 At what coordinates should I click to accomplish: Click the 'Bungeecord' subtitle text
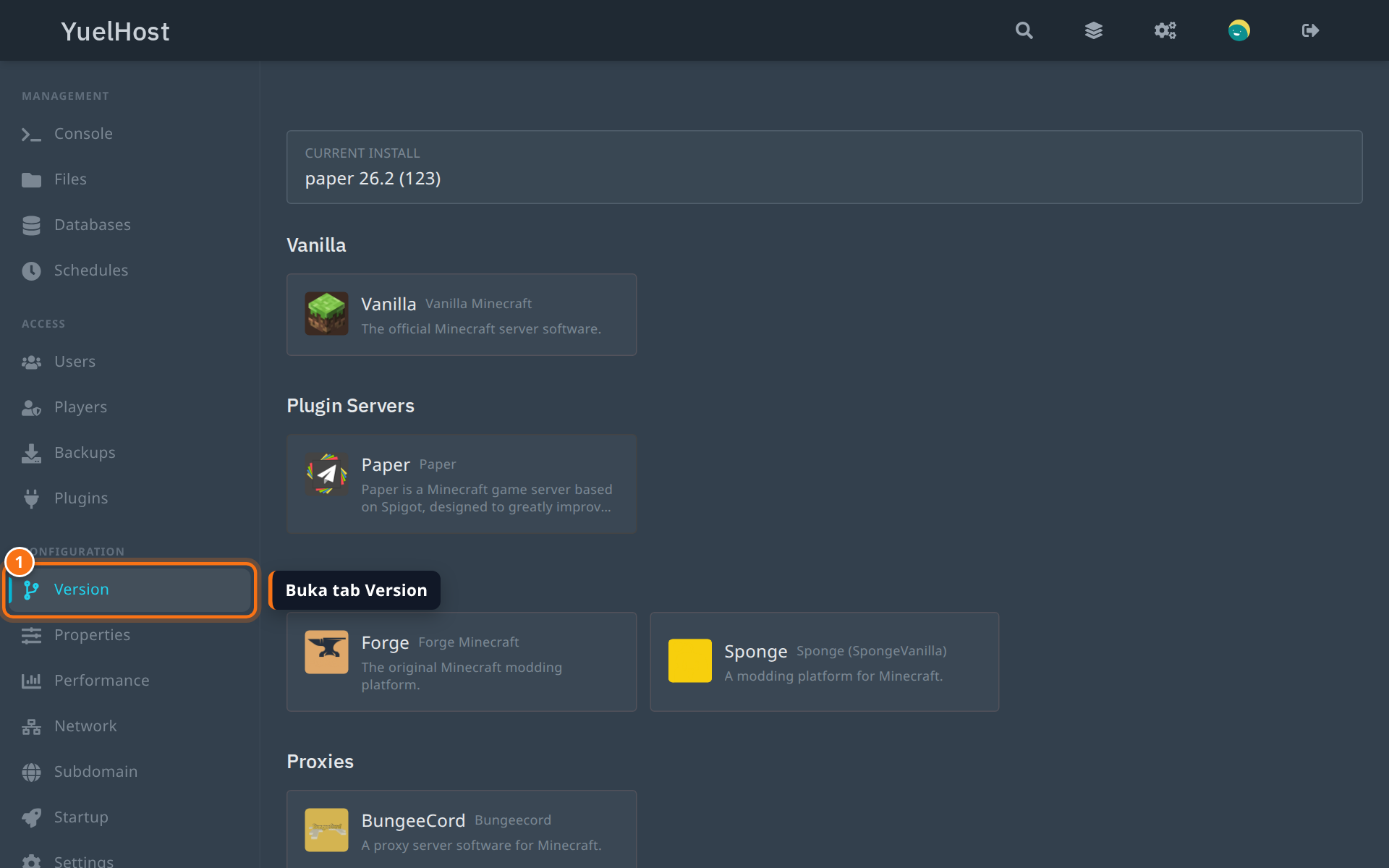[x=513, y=820]
